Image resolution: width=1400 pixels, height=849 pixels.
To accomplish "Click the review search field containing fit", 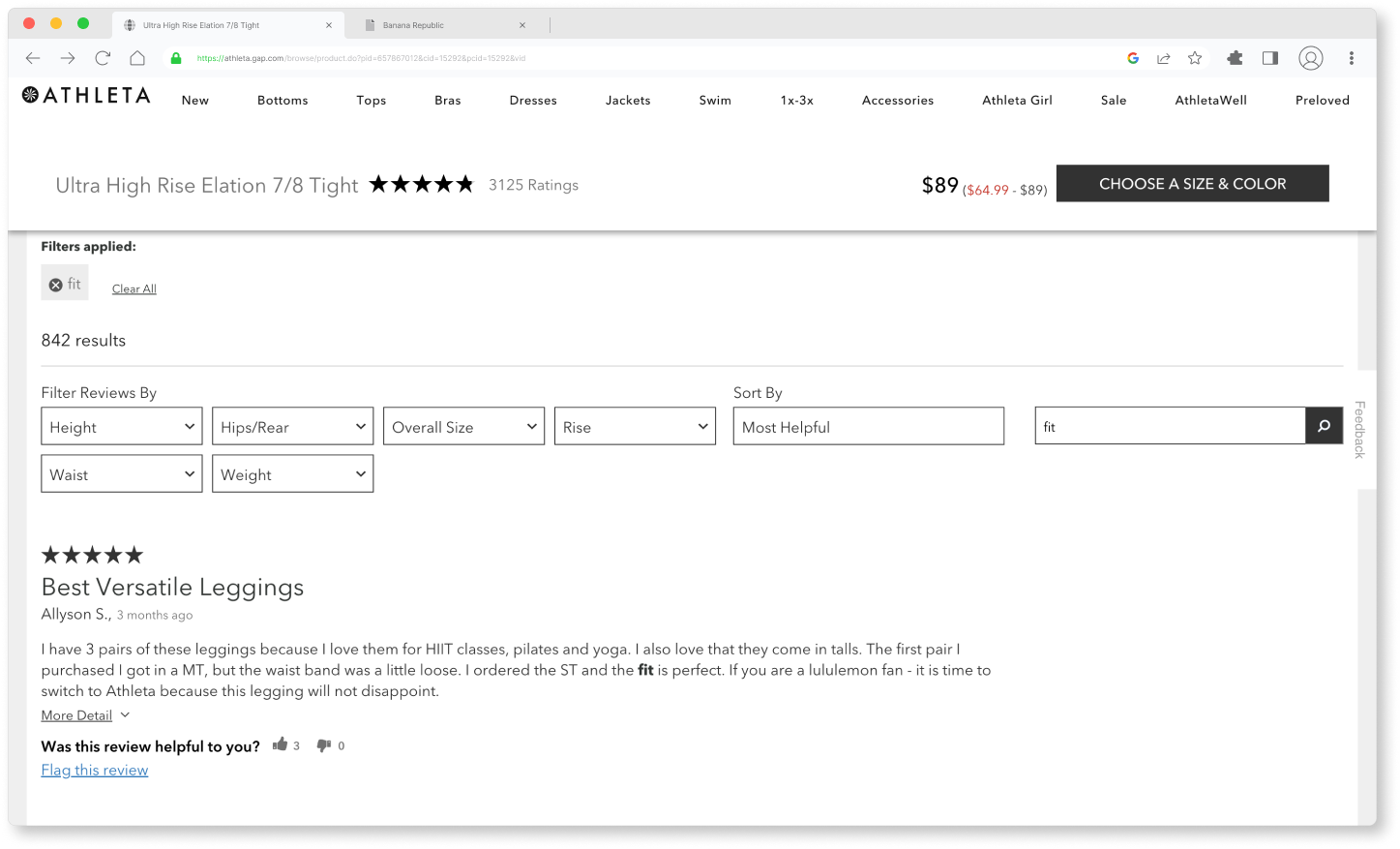I will pos(1170,426).
